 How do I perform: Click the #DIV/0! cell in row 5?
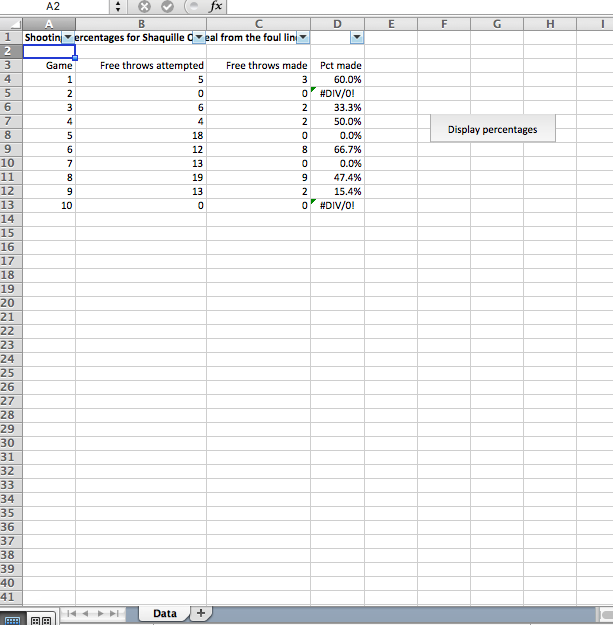pos(337,93)
